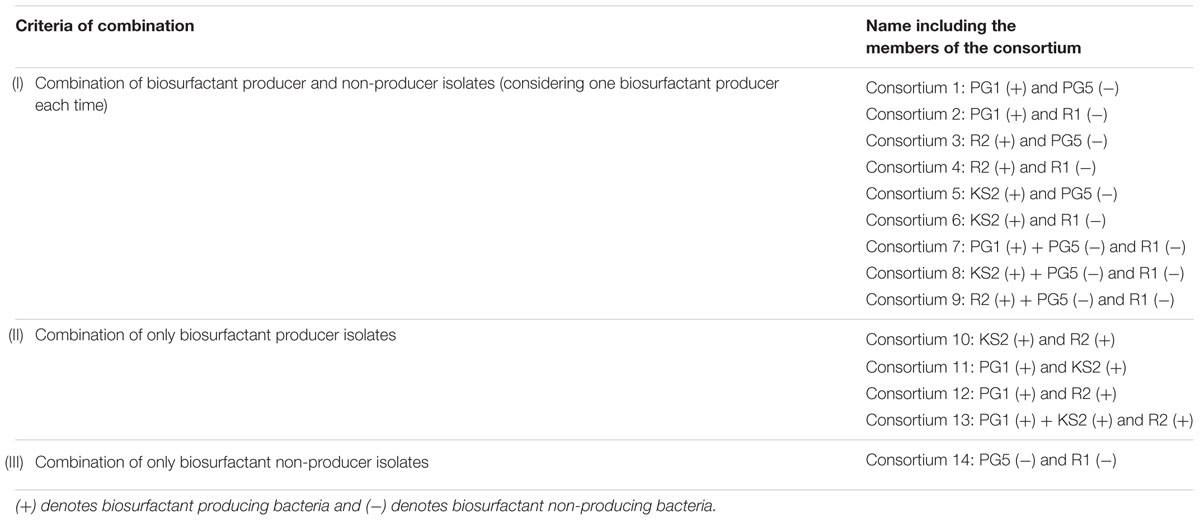Click the Consortium 8 entry starting with KS2
Viewport: 1200px width, 521px height.
(1025, 275)
